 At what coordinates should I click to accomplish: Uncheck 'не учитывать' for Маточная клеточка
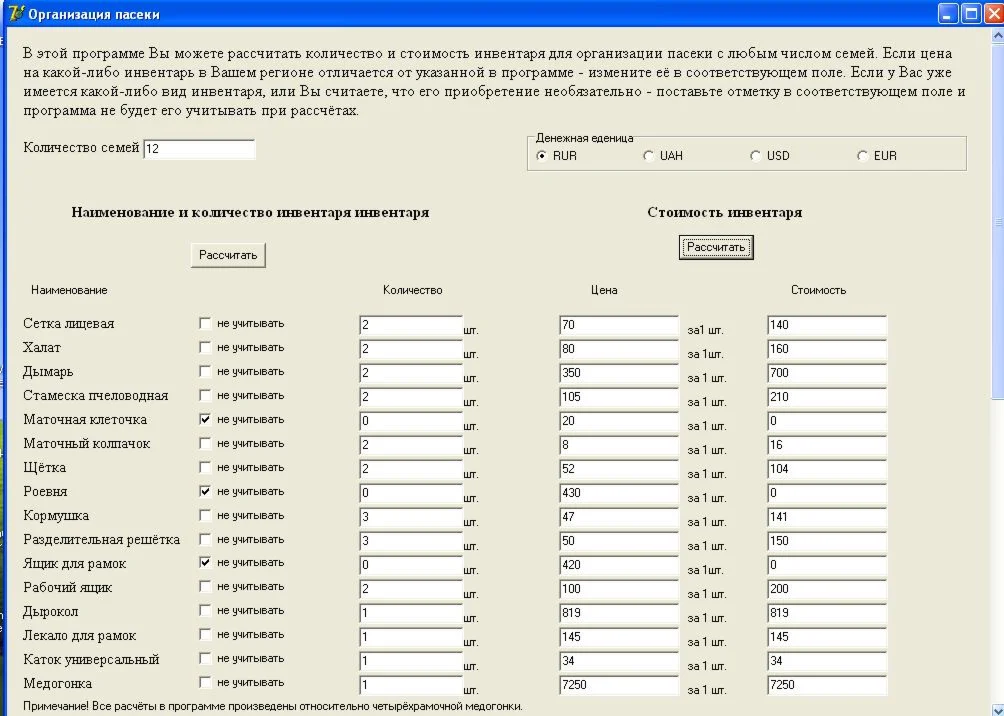click(205, 419)
